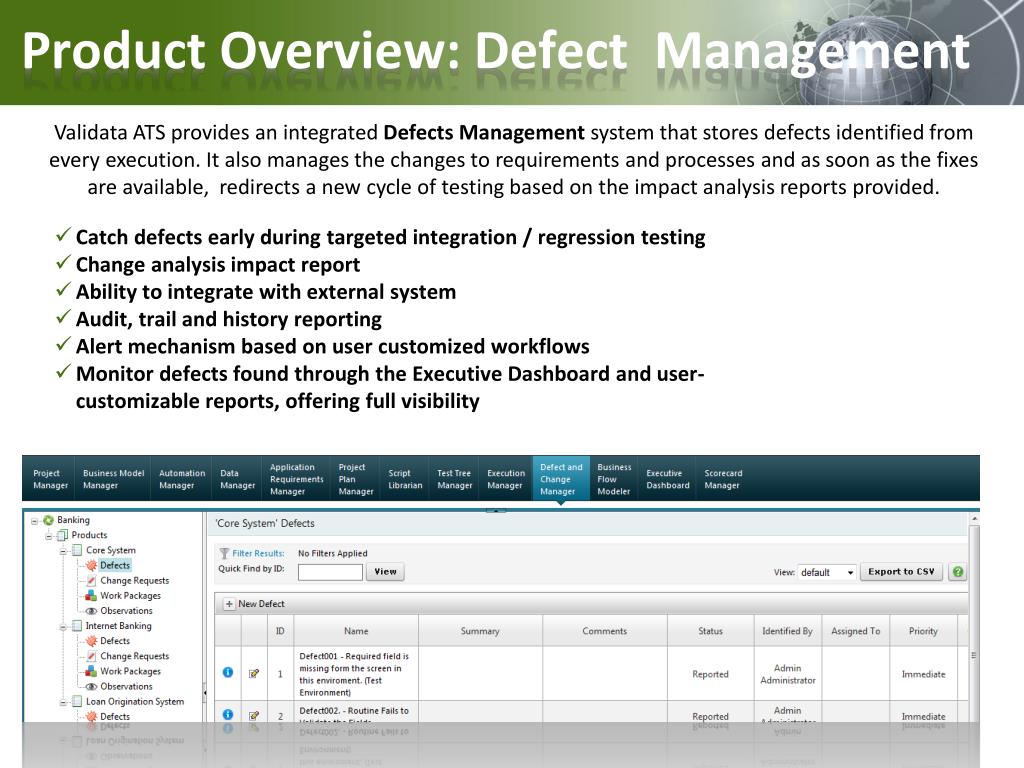The height and width of the screenshot is (768, 1024).
Task: Open the Project Manager tab
Action: 50,479
